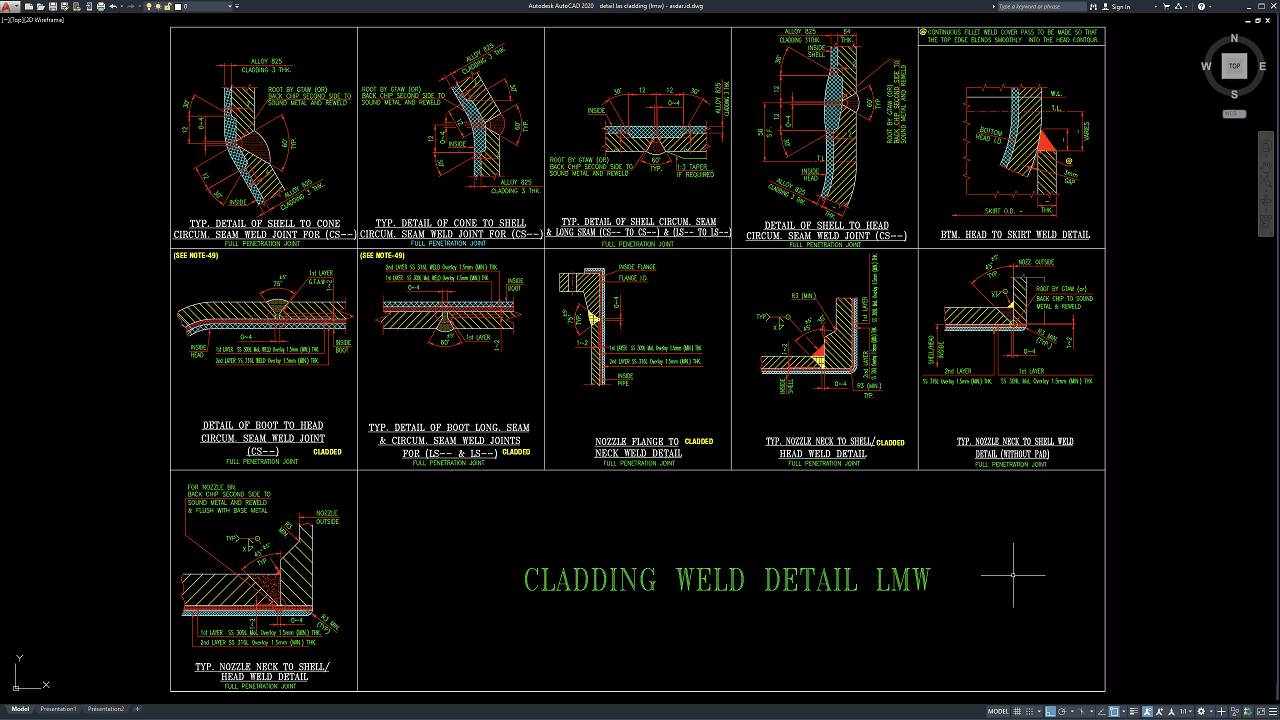The width and height of the screenshot is (1280, 720).
Task: Click the Plot (print) icon
Action: click(x=101, y=7)
